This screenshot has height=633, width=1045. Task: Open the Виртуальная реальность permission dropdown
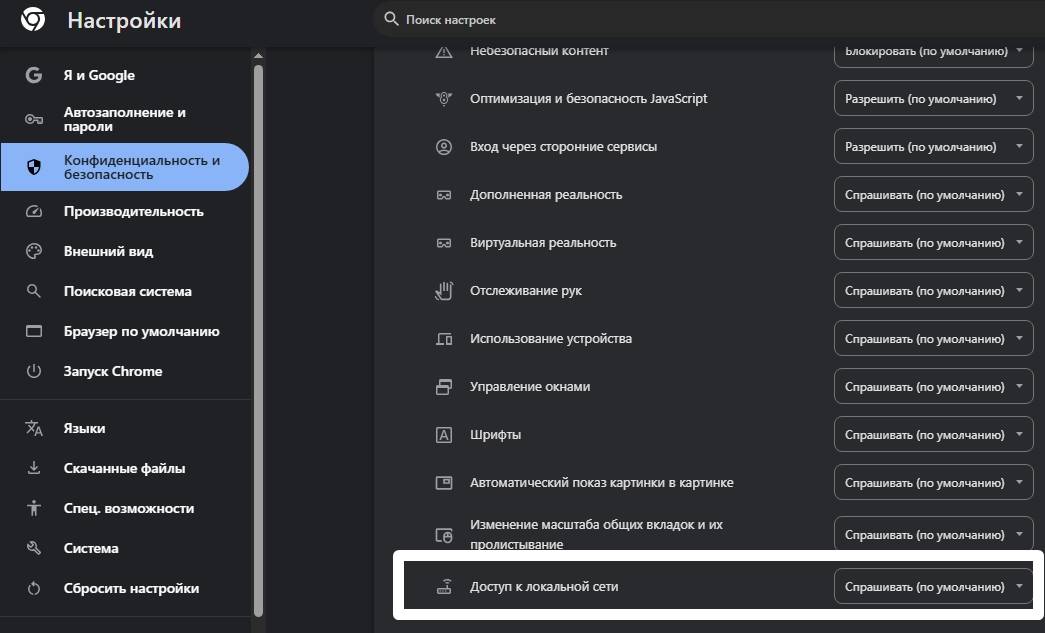click(932, 243)
